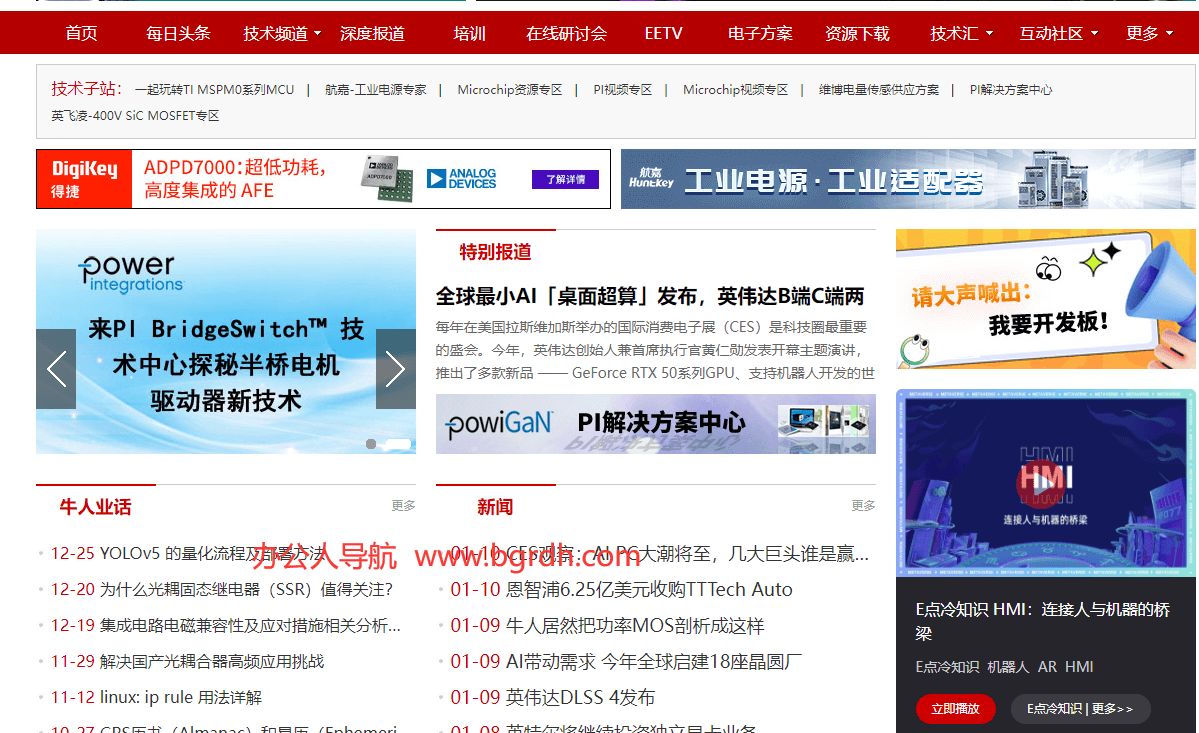This screenshot has height=733, width=1199.
Task: Click the Power Integrations logo on the carousel slide
Action: click(x=129, y=271)
